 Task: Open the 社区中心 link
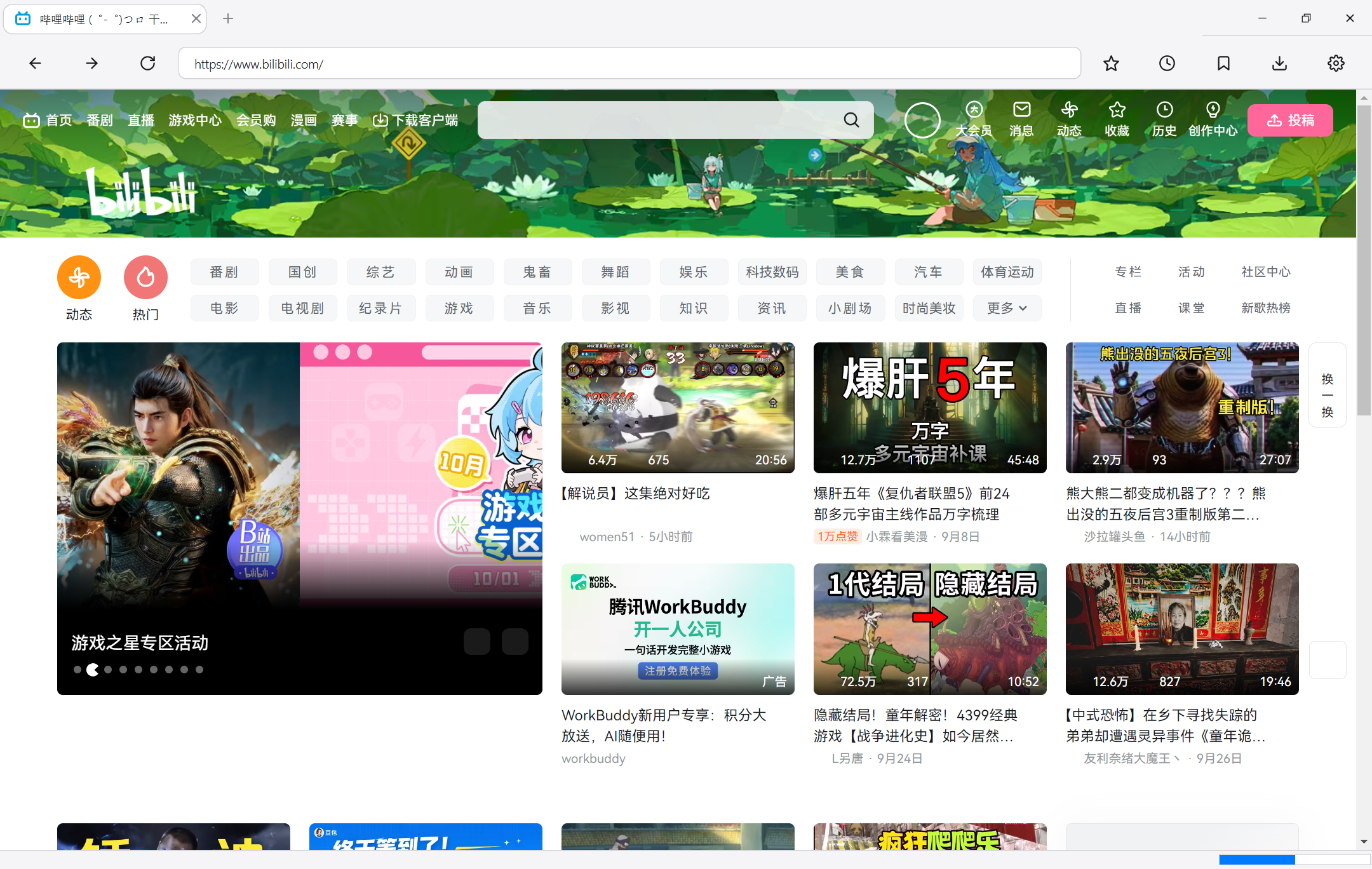pos(1265,272)
